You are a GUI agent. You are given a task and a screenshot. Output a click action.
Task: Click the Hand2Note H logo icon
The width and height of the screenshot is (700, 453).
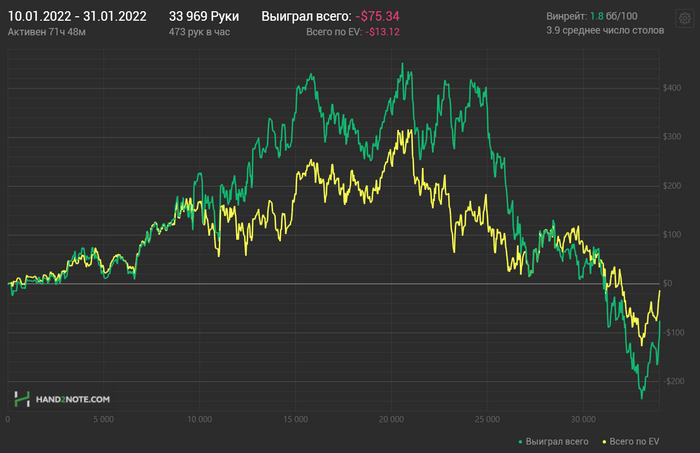pos(22,399)
